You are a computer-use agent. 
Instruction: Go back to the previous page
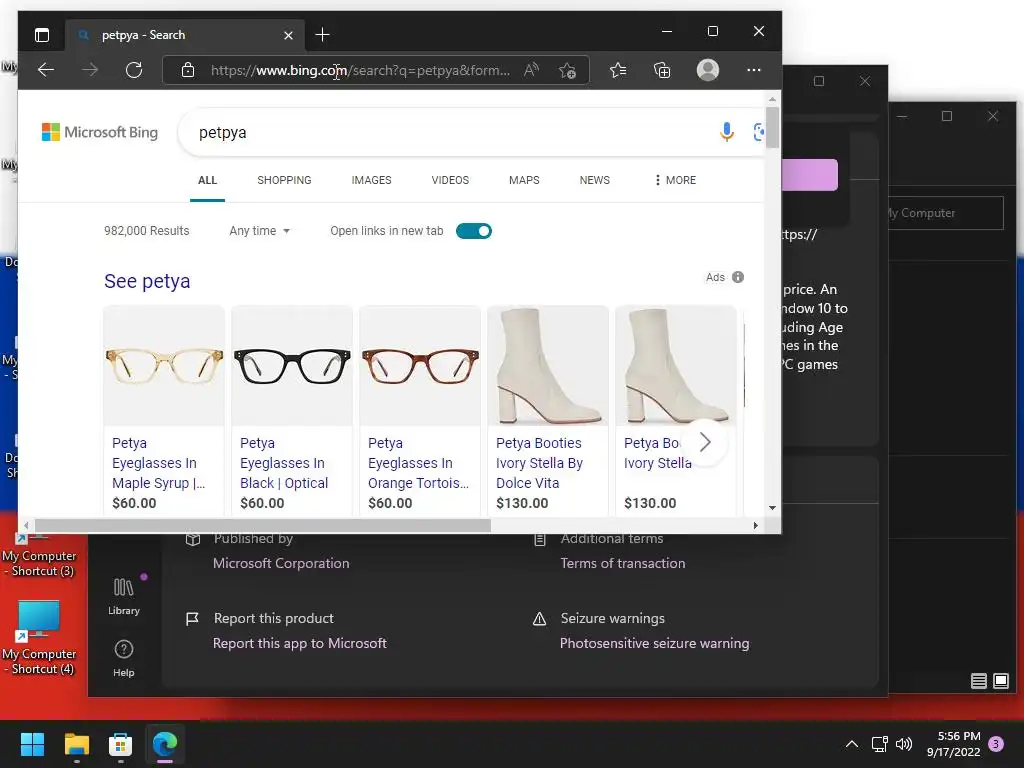click(46, 70)
